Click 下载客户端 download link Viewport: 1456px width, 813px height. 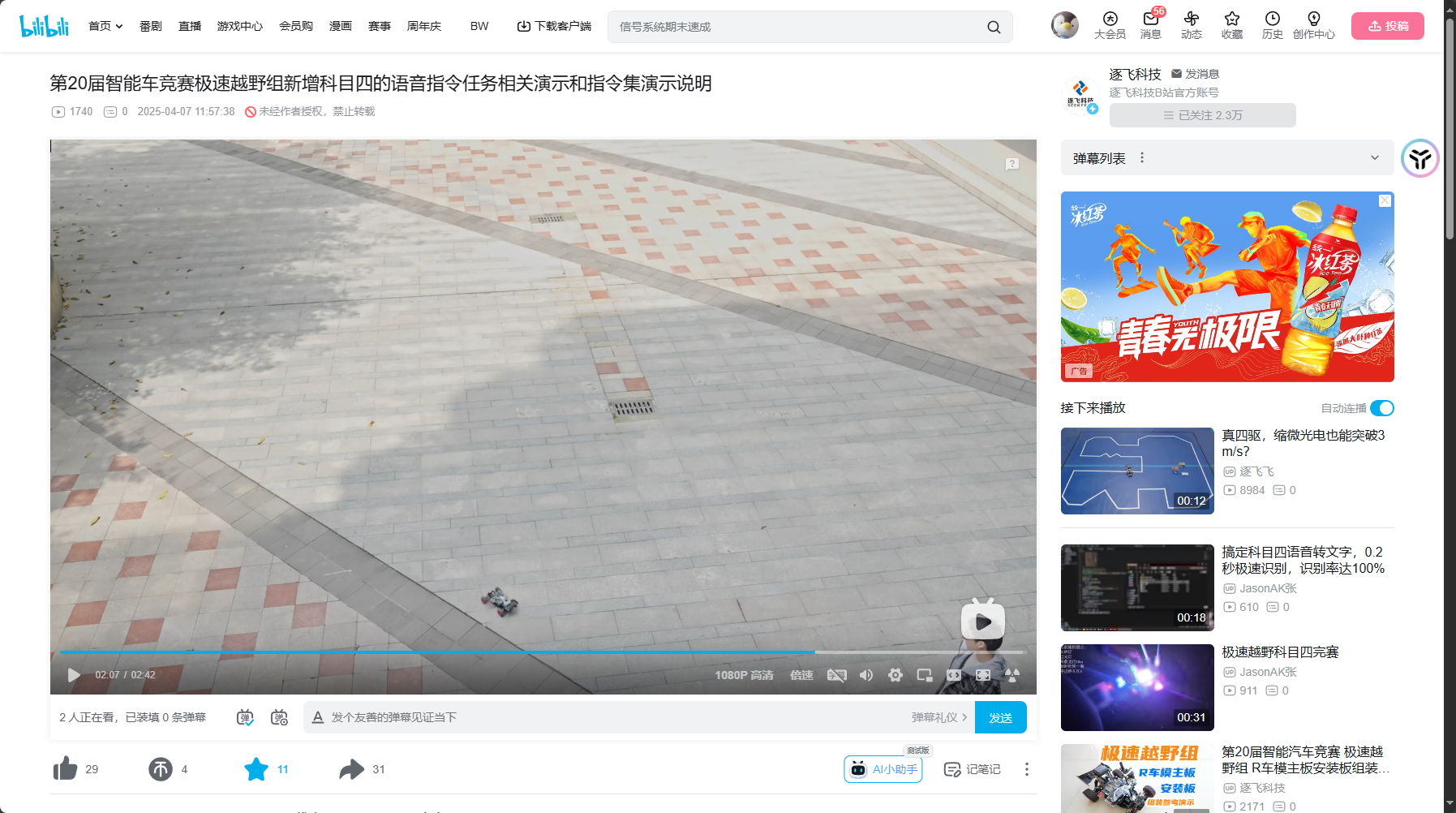[554, 26]
